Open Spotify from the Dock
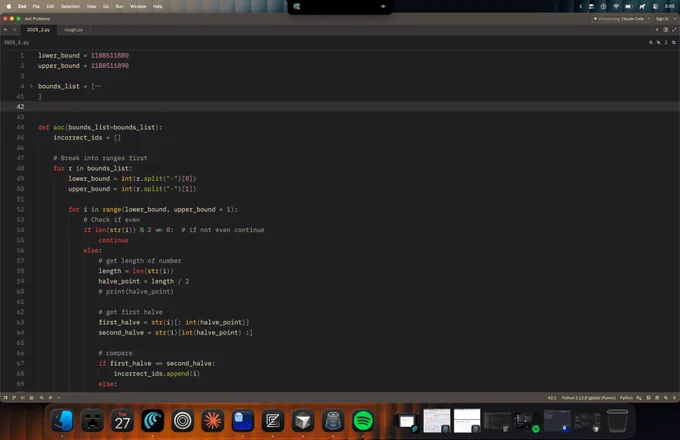The width and height of the screenshot is (680, 440). pyautogui.click(x=363, y=420)
